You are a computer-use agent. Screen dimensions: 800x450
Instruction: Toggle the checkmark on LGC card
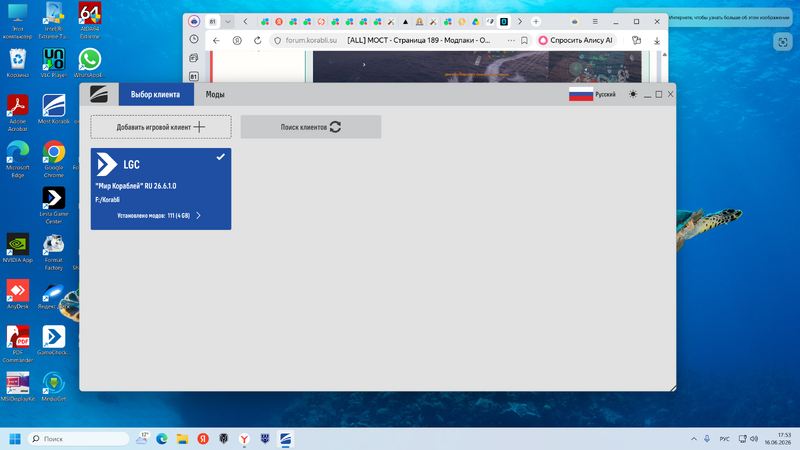point(220,157)
